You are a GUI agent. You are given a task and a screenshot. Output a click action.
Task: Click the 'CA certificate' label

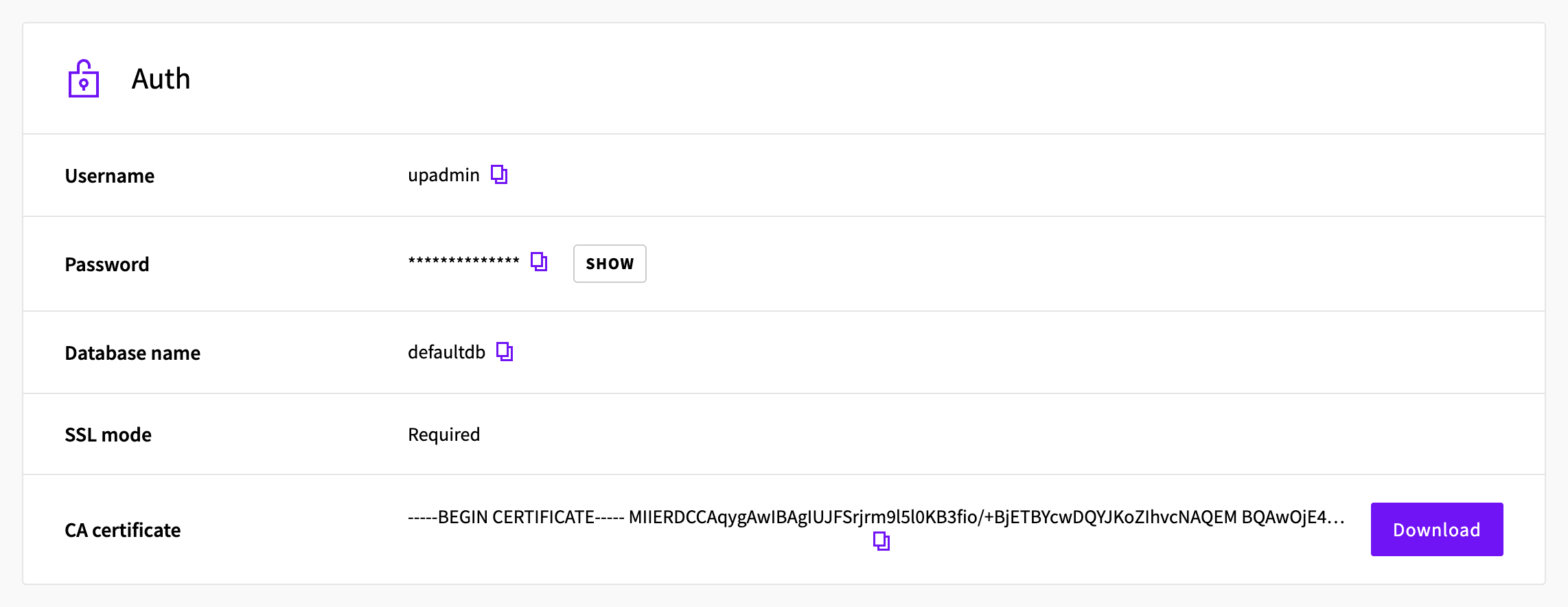coord(123,530)
